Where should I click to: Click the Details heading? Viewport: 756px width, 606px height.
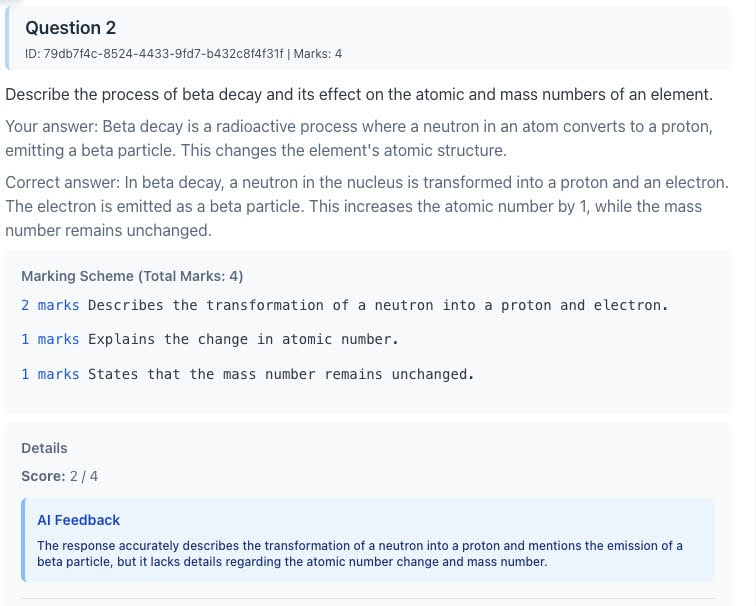44,448
